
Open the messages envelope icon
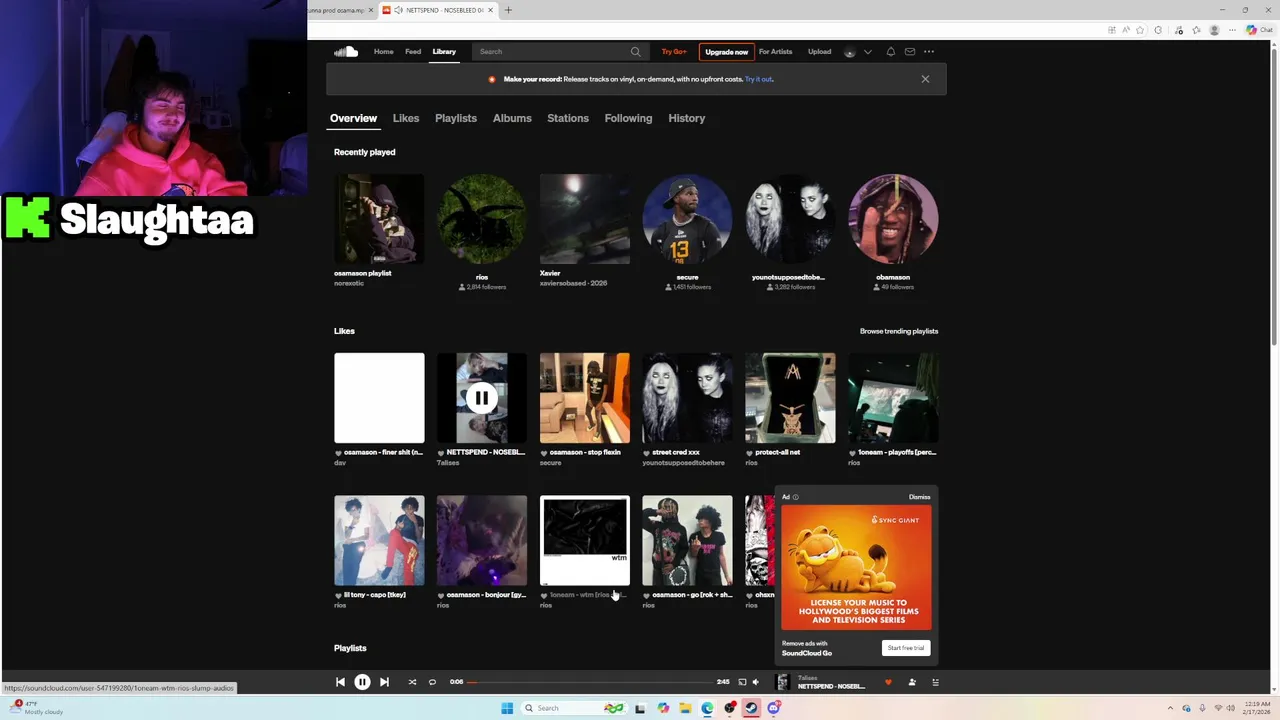(x=910, y=52)
